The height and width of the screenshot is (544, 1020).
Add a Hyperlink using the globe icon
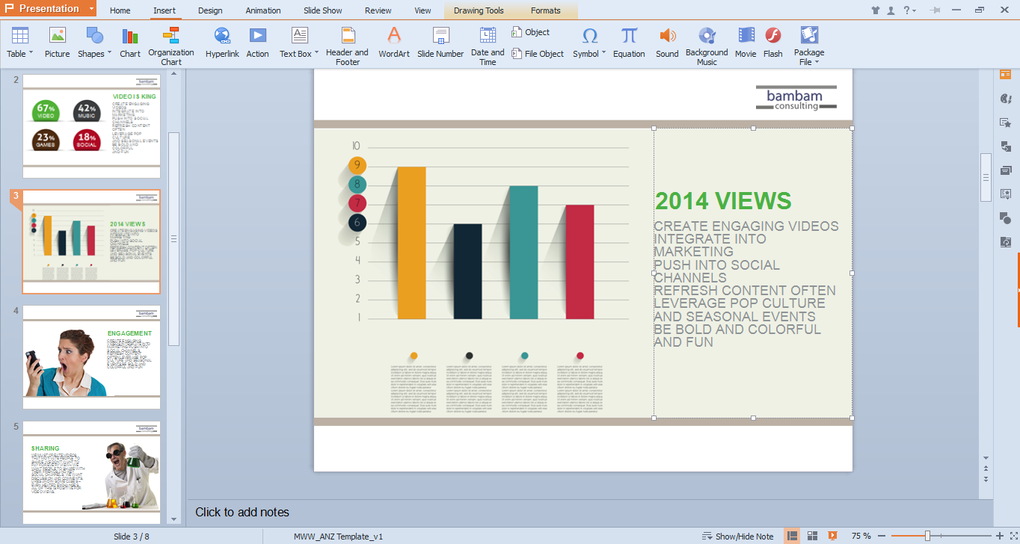click(x=222, y=43)
